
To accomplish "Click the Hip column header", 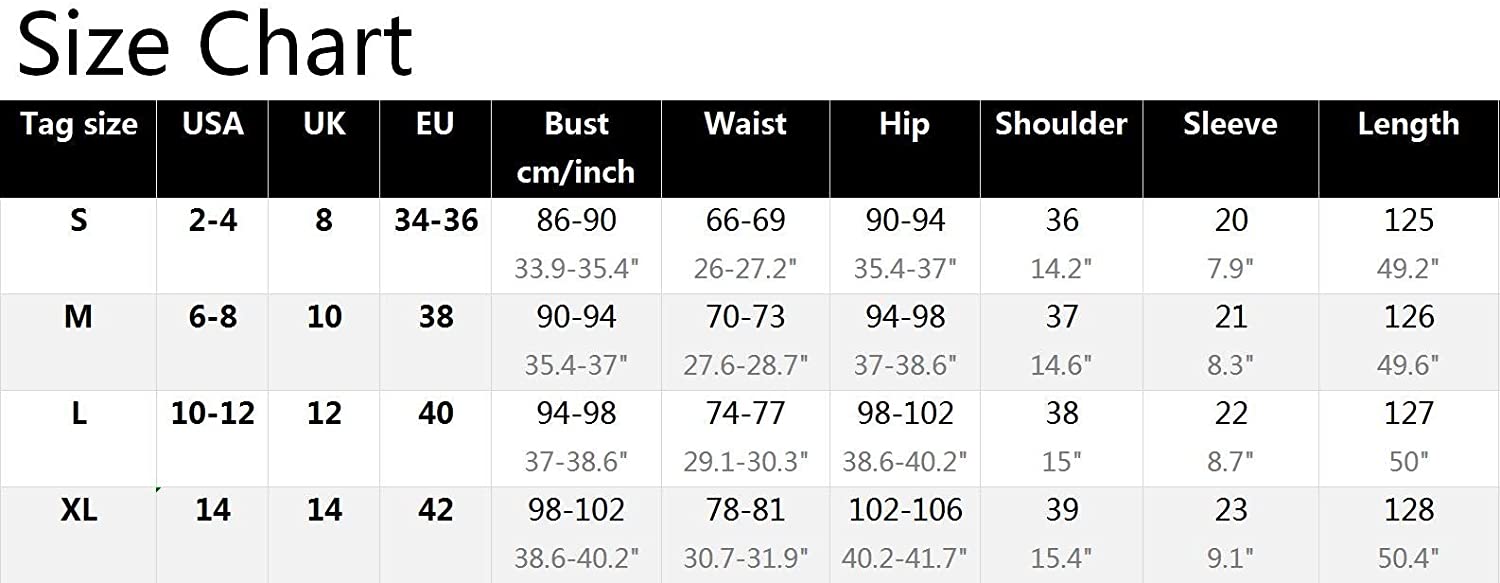I will click(x=904, y=124).
